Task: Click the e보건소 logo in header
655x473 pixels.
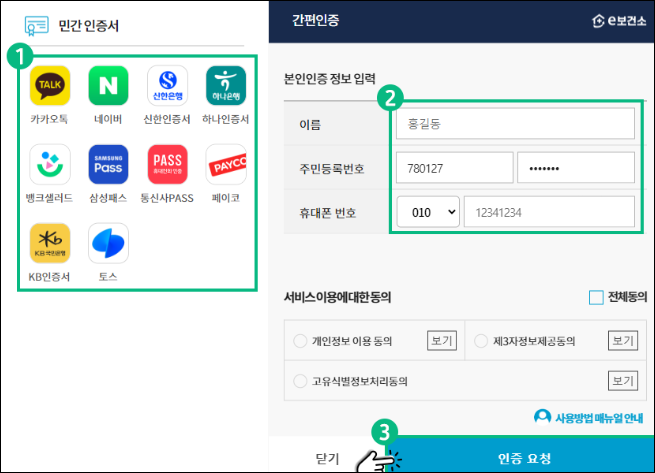Action: pos(619,20)
